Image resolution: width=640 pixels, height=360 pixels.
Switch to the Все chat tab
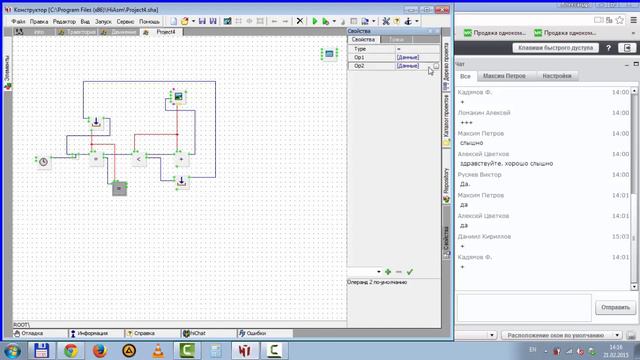point(465,76)
